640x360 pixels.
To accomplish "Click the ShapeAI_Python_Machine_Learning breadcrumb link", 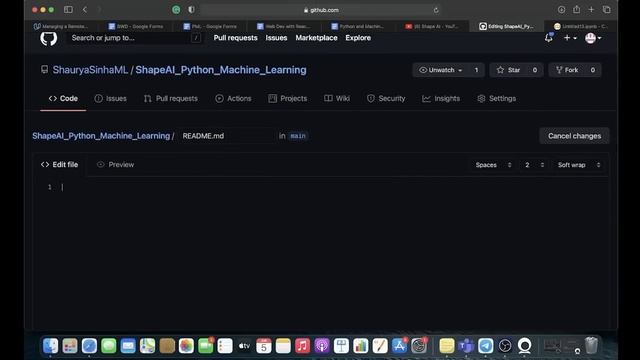I will (101, 136).
